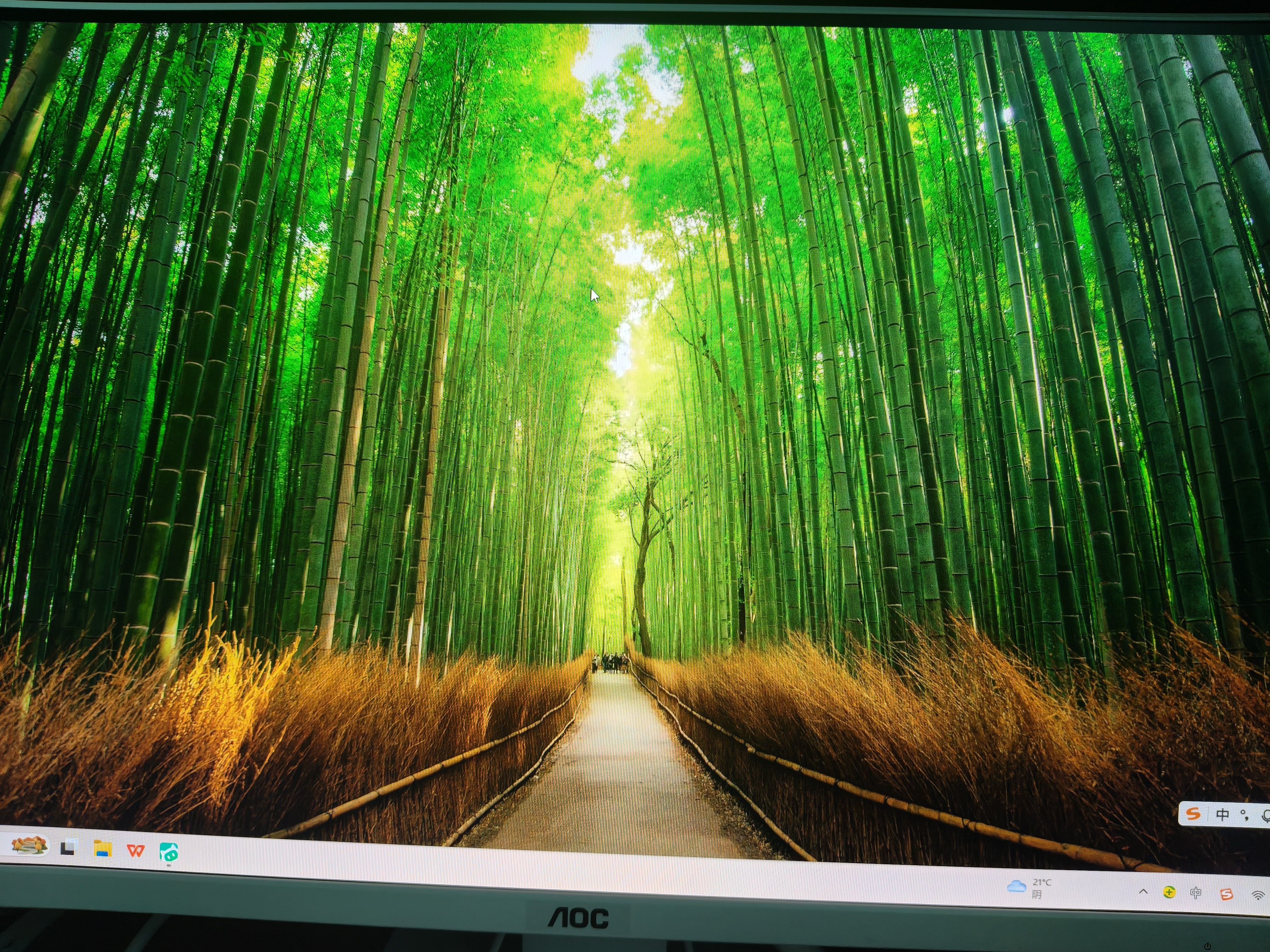The height and width of the screenshot is (952, 1270).
Task: Launch File Explorer from the taskbar
Action: tap(103, 849)
